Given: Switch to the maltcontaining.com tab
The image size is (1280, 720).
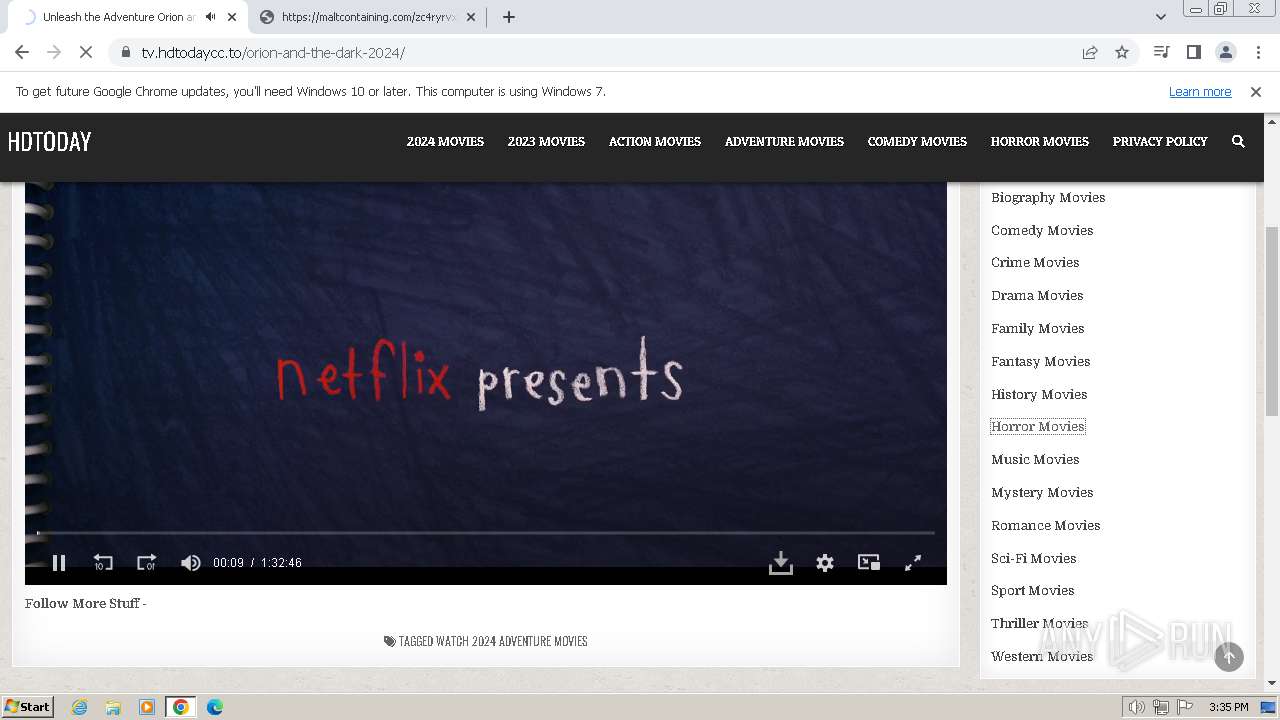Looking at the screenshot, I should (x=368, y=17).
